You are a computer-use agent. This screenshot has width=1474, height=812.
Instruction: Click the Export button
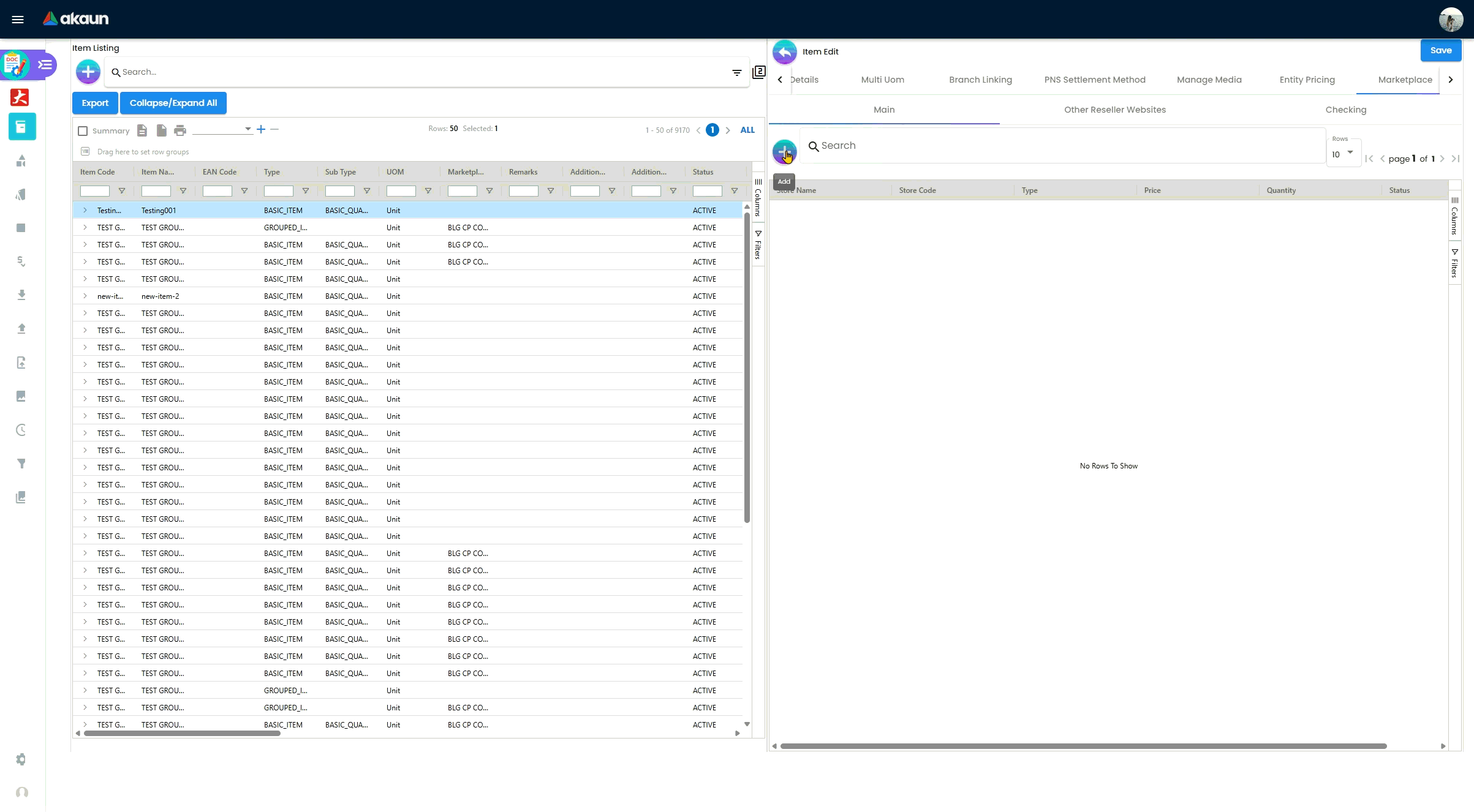(95, 103)
